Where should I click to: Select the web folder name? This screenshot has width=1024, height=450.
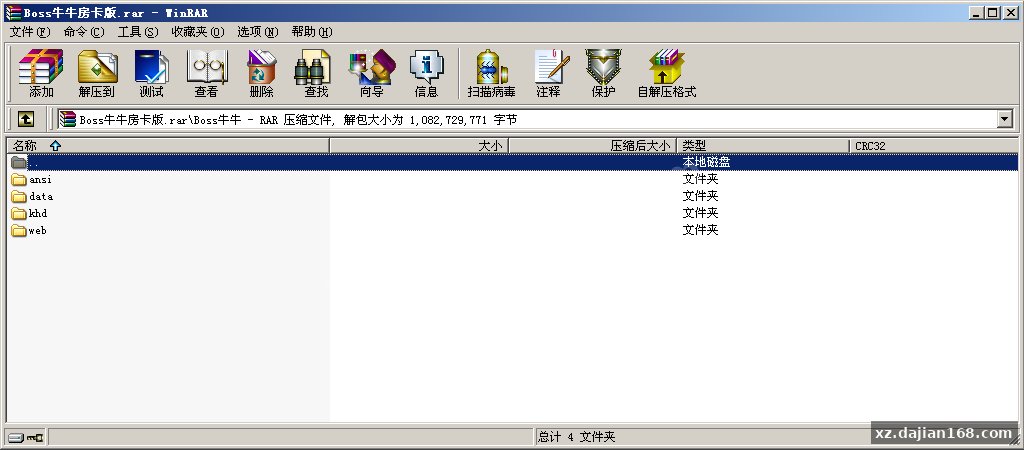[37, 230]
